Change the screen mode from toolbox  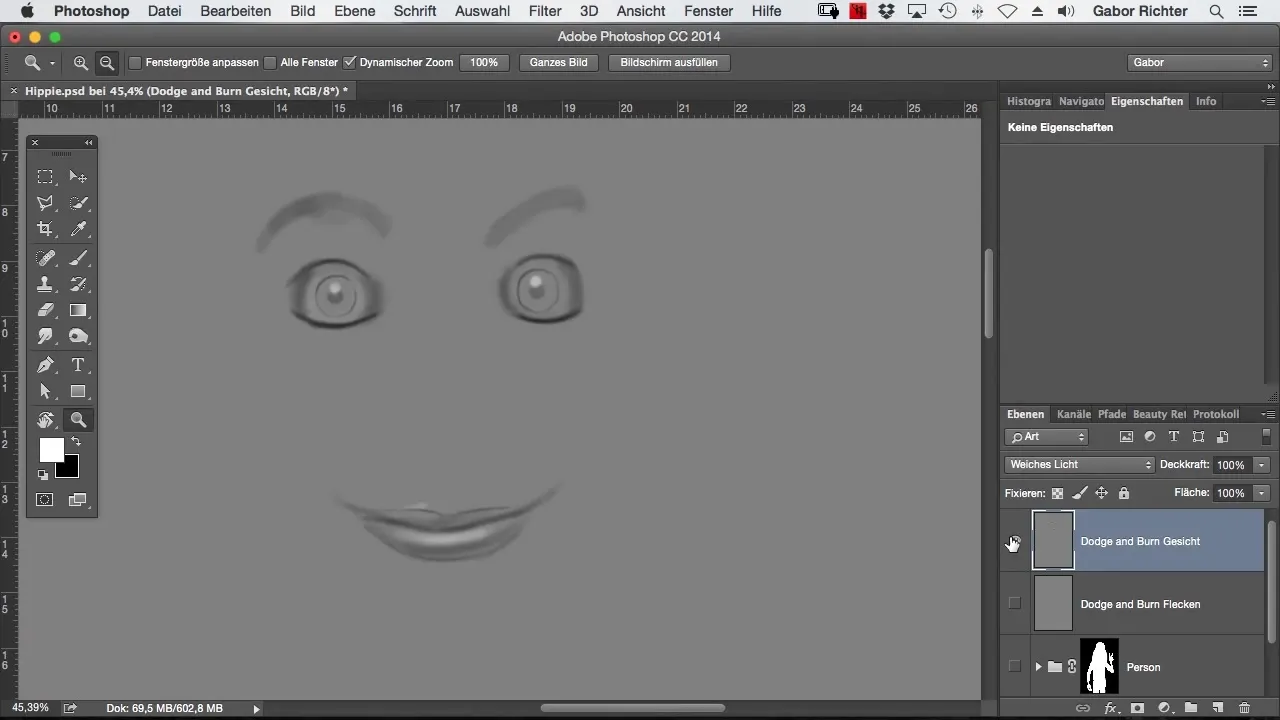[78, 499]
